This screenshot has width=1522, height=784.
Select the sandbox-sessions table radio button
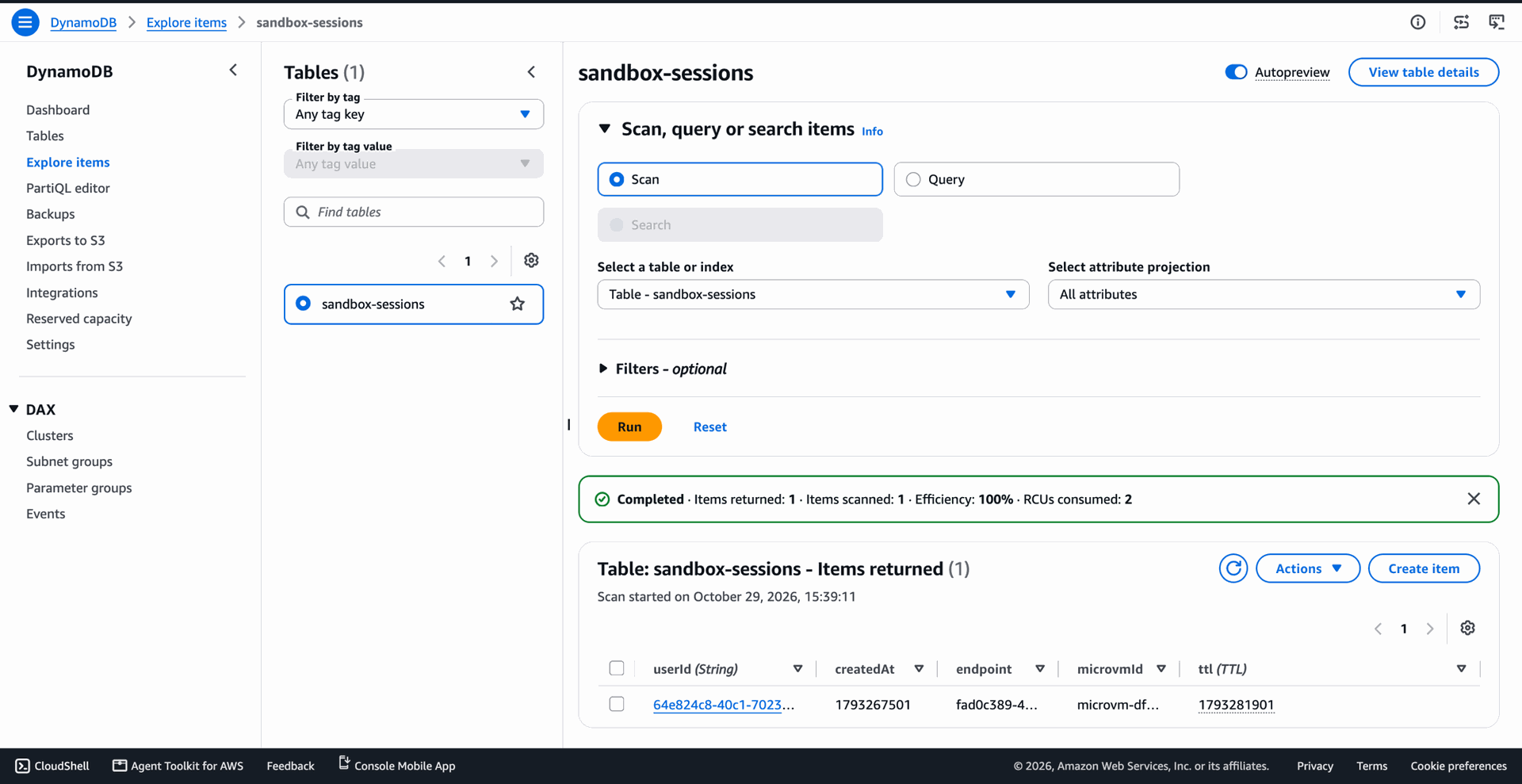point(303,304)
